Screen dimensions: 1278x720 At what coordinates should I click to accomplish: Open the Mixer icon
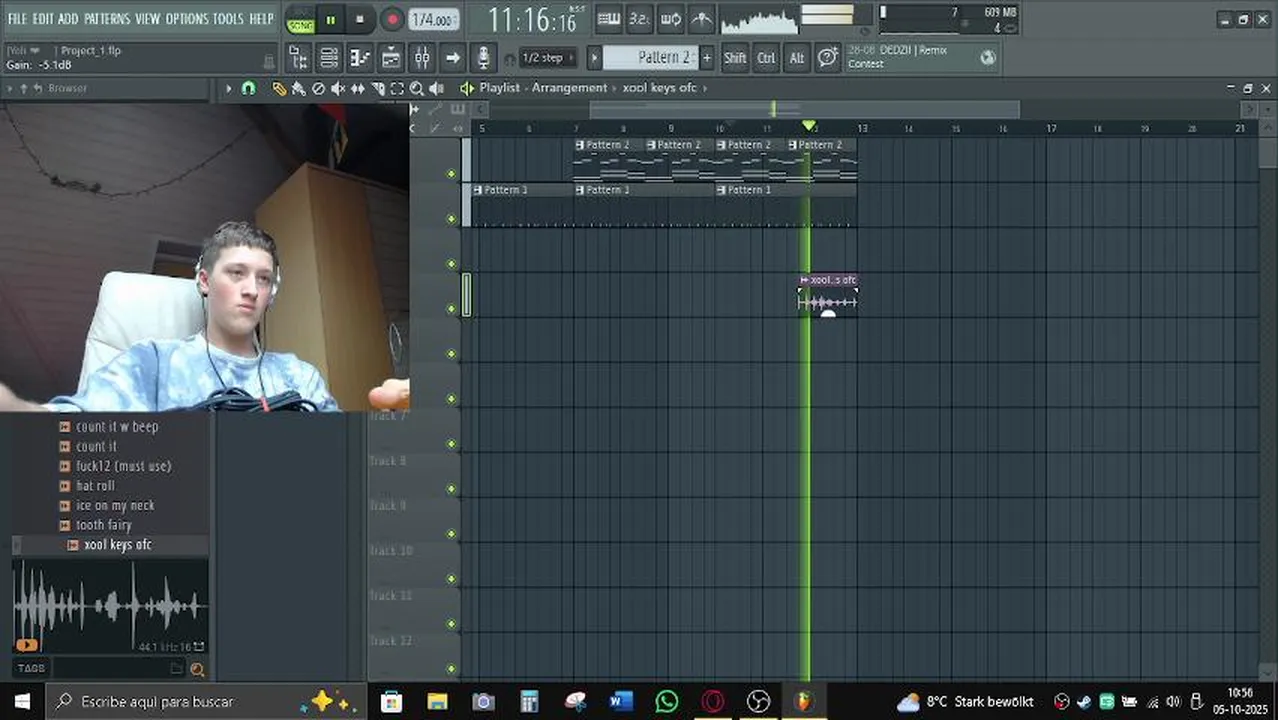click(422, 58)
